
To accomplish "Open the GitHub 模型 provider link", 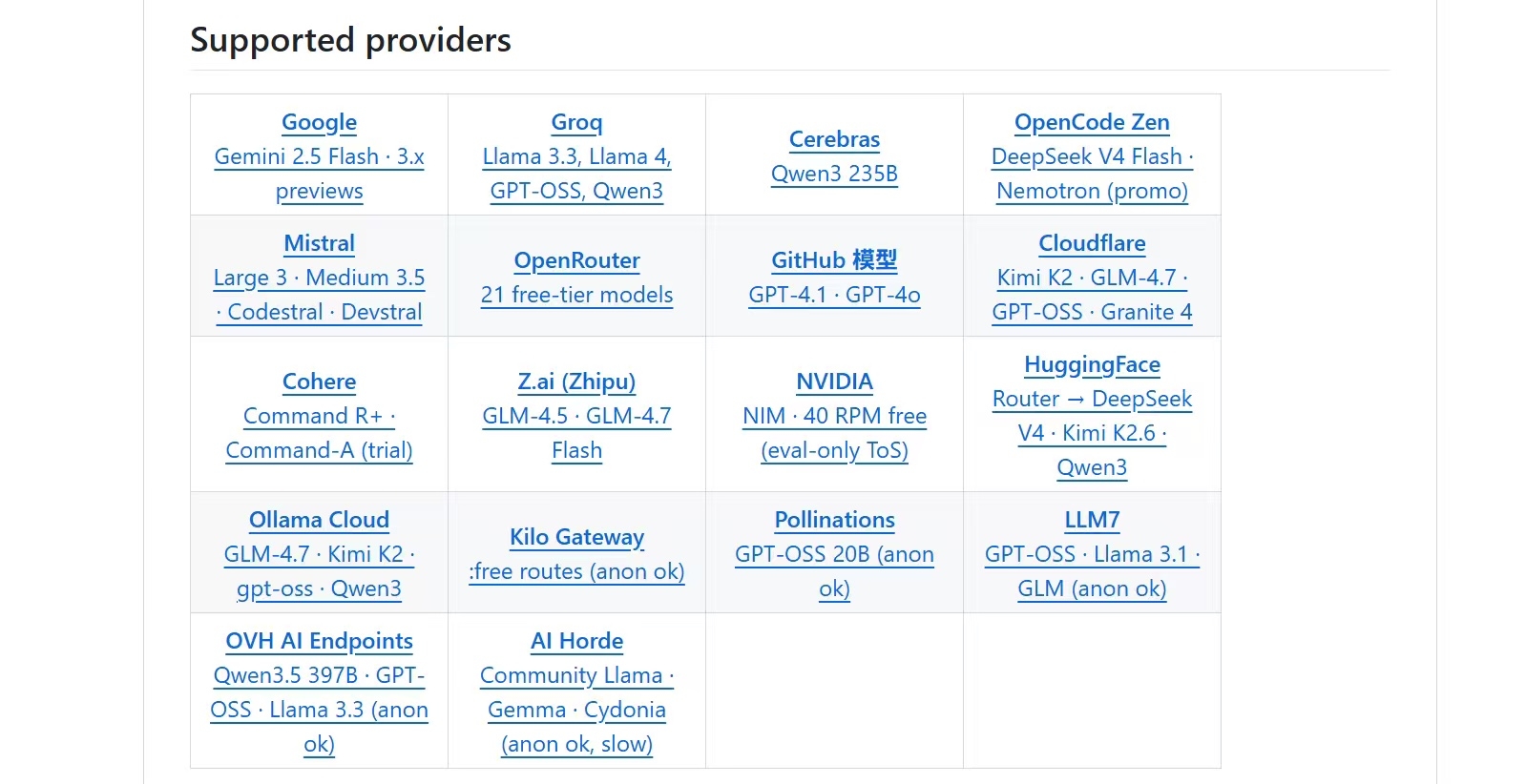I will (x=834, y=260).
